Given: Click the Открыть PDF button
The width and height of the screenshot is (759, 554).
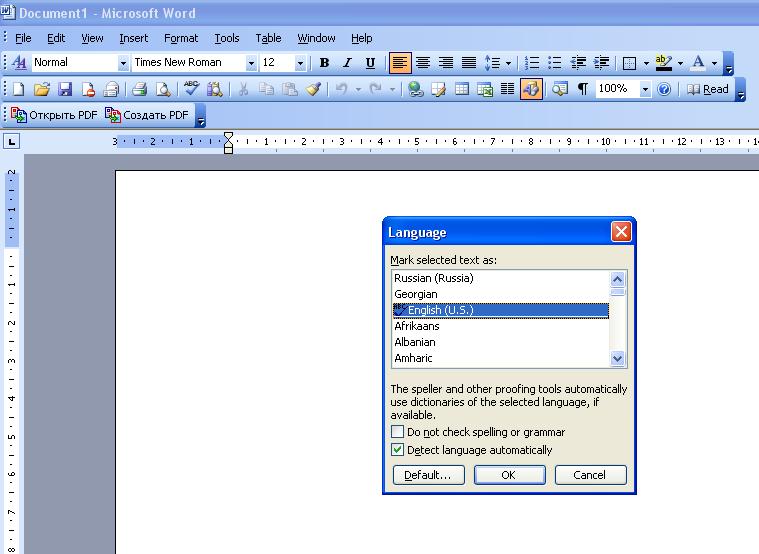Looking at the screenshot, I should [54, 115].
